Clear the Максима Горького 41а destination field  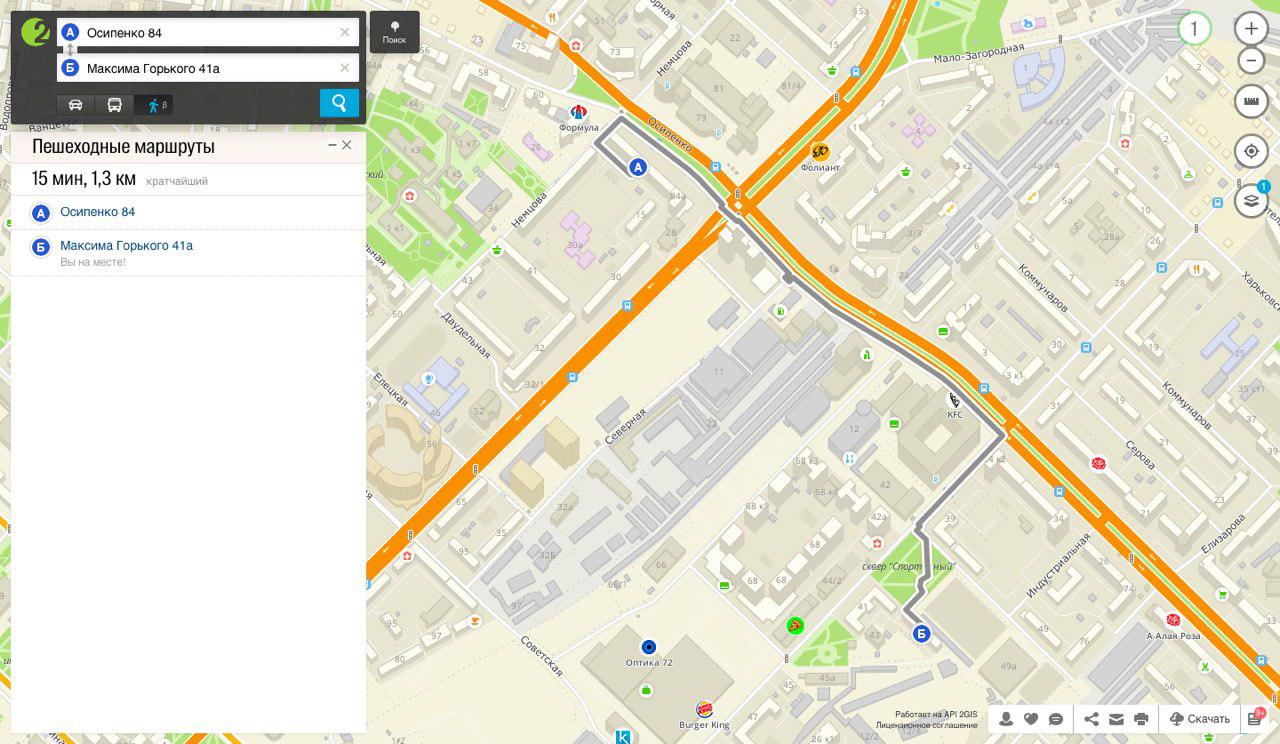pyautogui.click(x=345, y=68)
